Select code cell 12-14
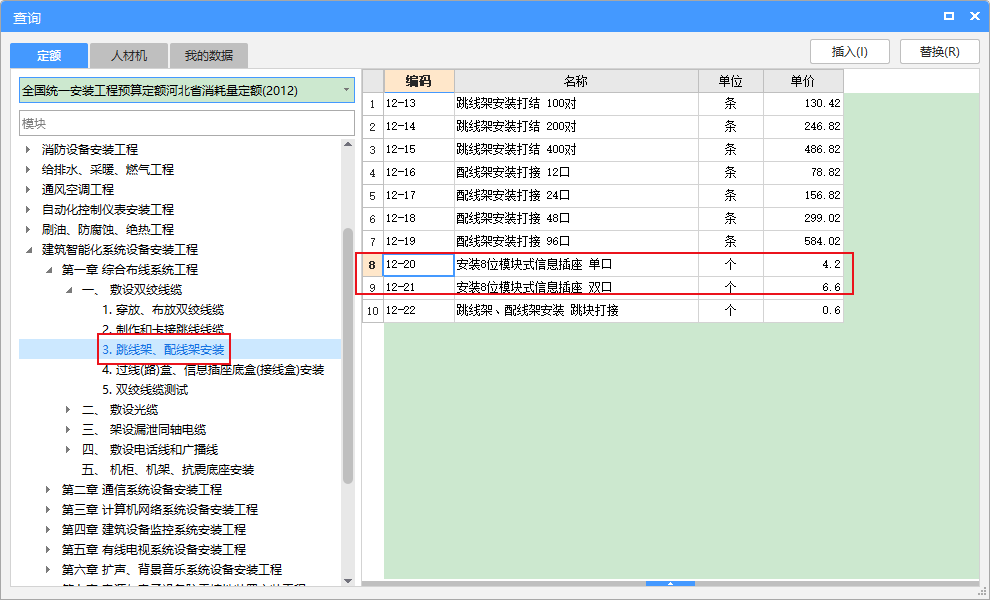 pos(419,126)
